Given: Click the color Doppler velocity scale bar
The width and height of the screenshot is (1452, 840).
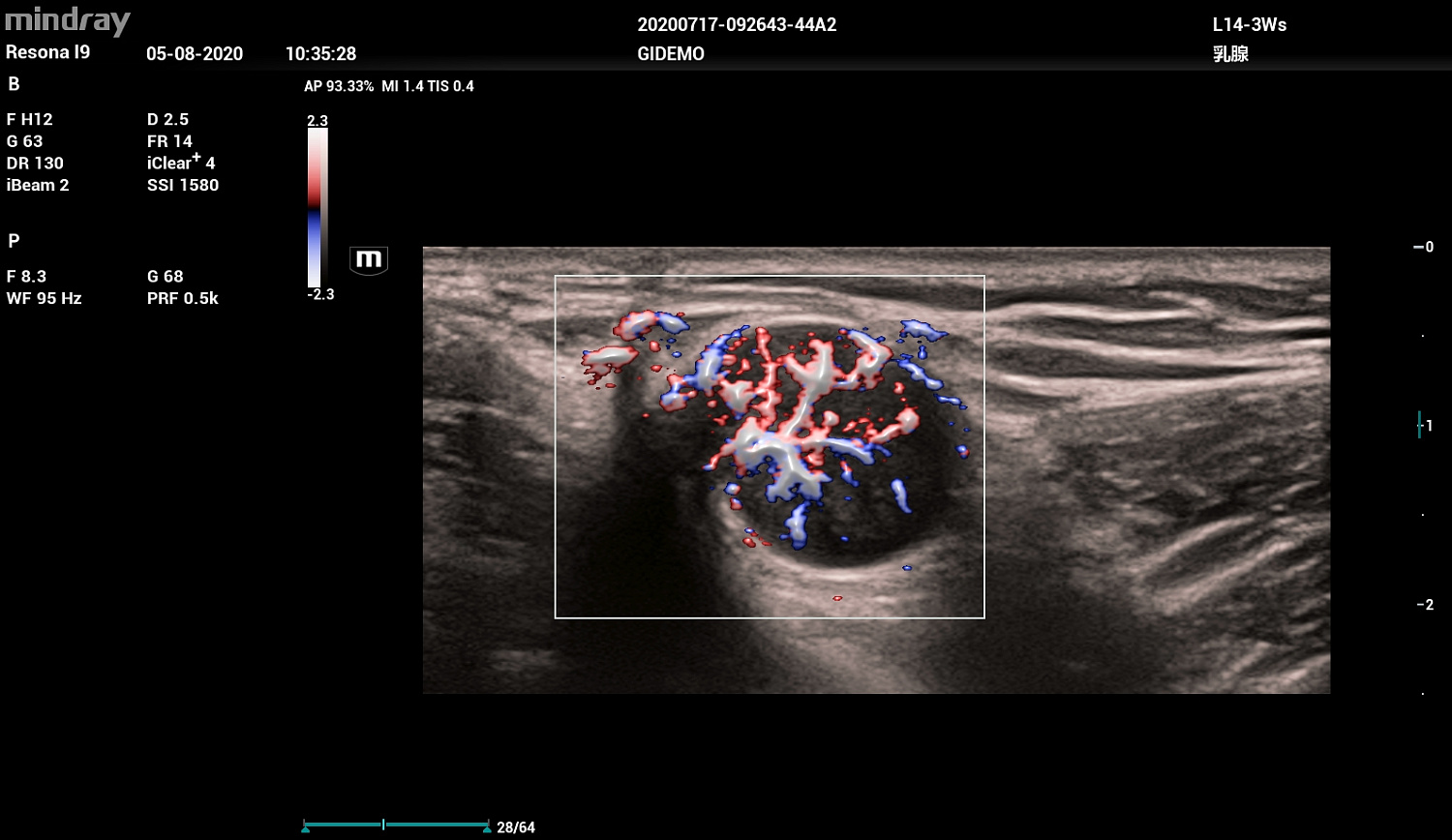Looking at the screenshot, I should pyautogui.click(x=318, y=207).
